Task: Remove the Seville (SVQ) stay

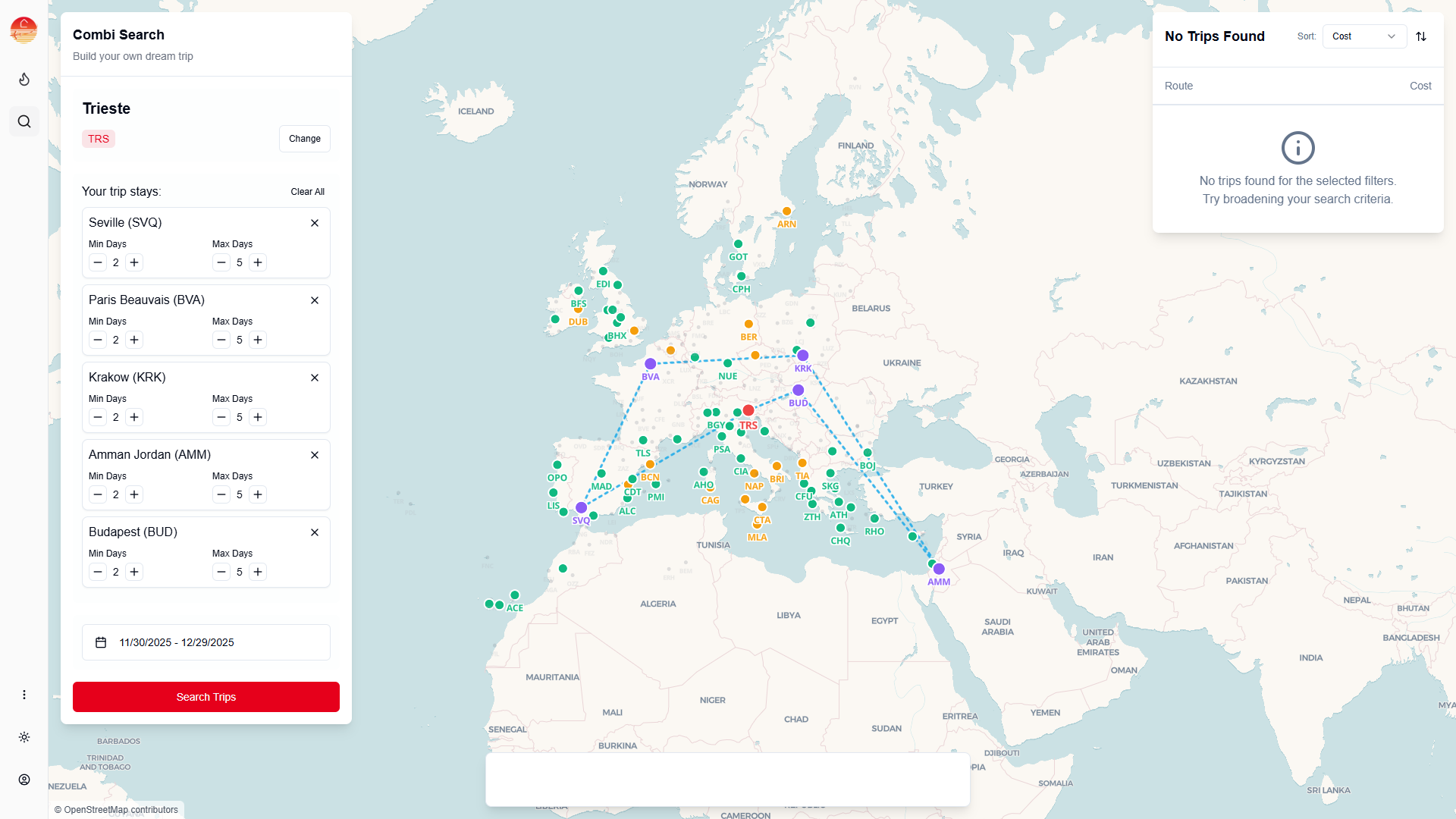Action: (315, 223)
